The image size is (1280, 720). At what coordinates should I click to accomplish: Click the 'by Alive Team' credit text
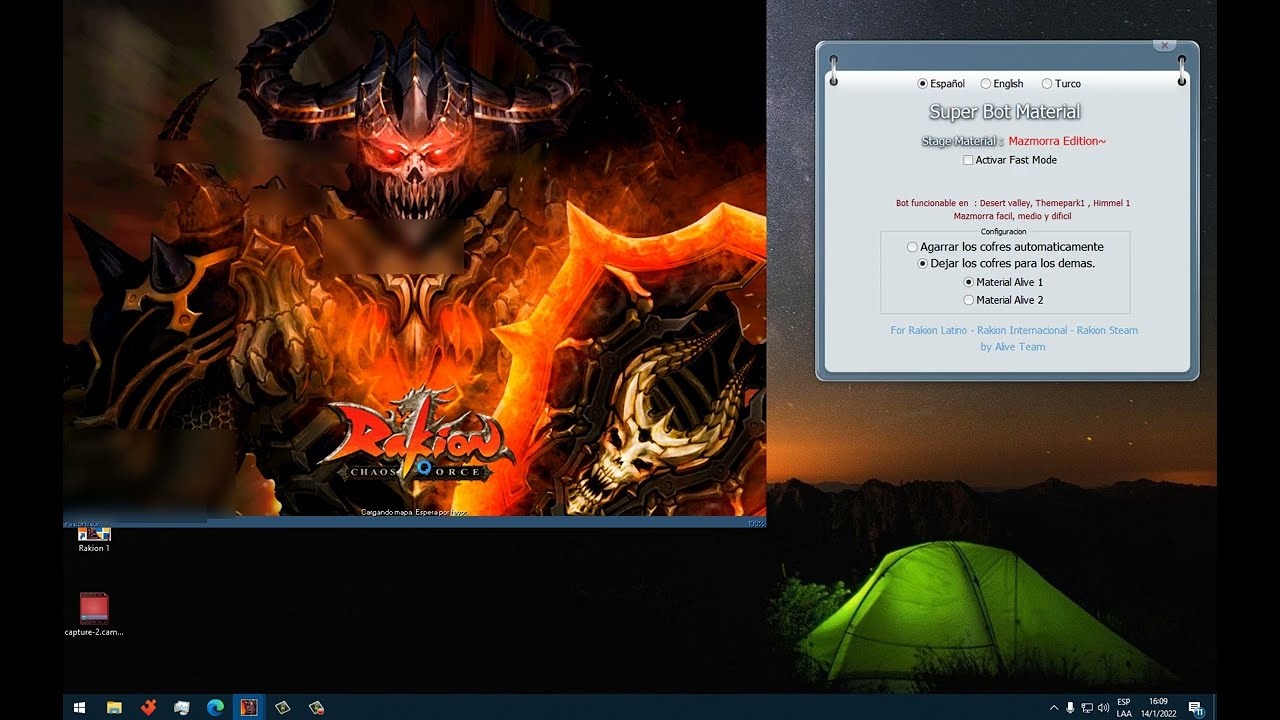coord(1013,347)
